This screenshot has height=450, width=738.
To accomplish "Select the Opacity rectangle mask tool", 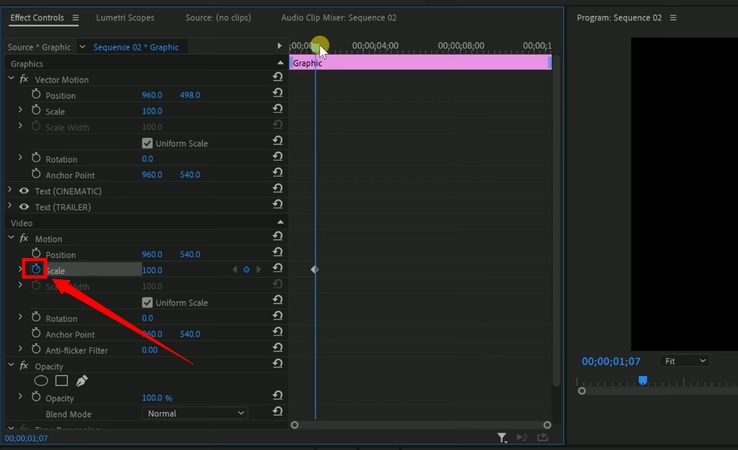I will [61, 381].
